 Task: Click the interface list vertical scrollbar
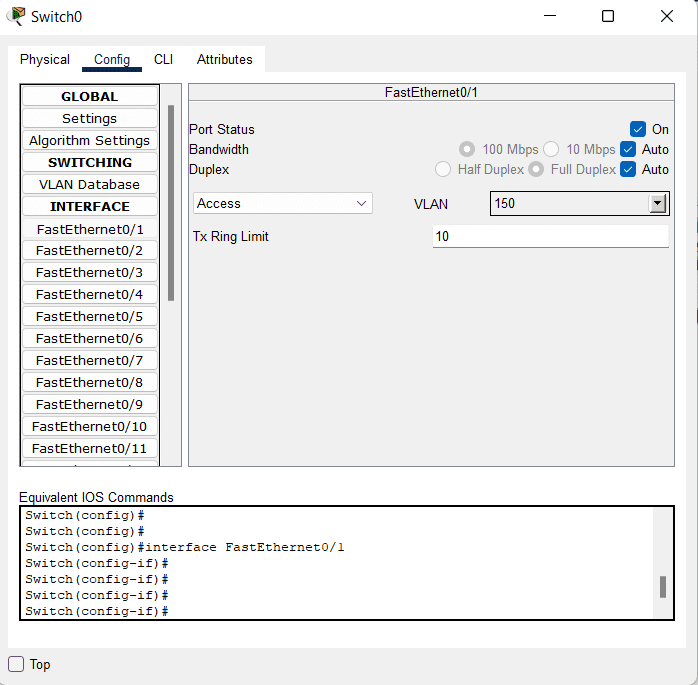coord(171,203)
